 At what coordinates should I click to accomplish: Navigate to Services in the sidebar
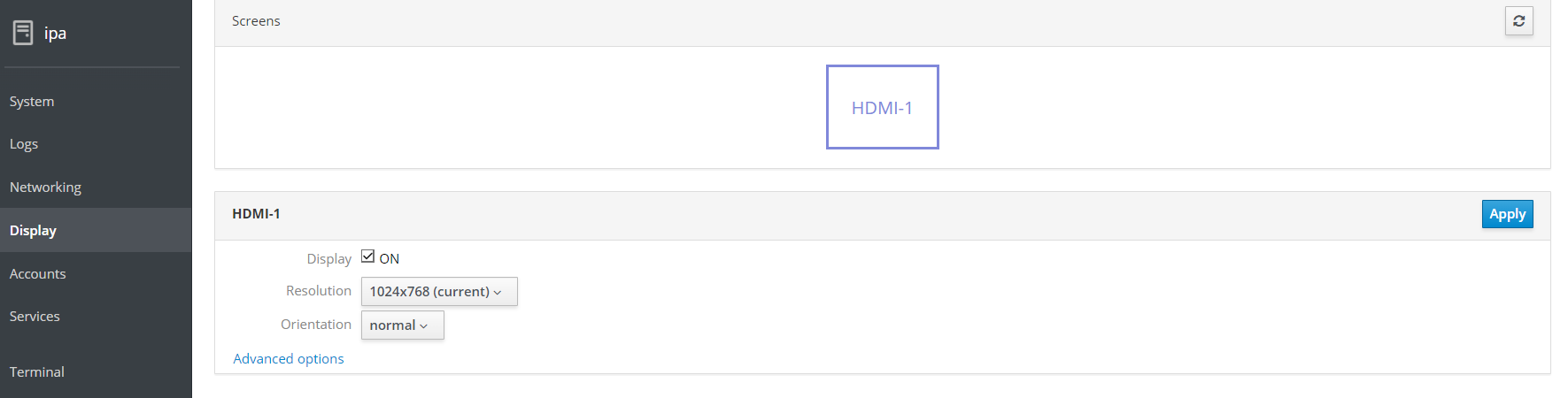point(35,317)
